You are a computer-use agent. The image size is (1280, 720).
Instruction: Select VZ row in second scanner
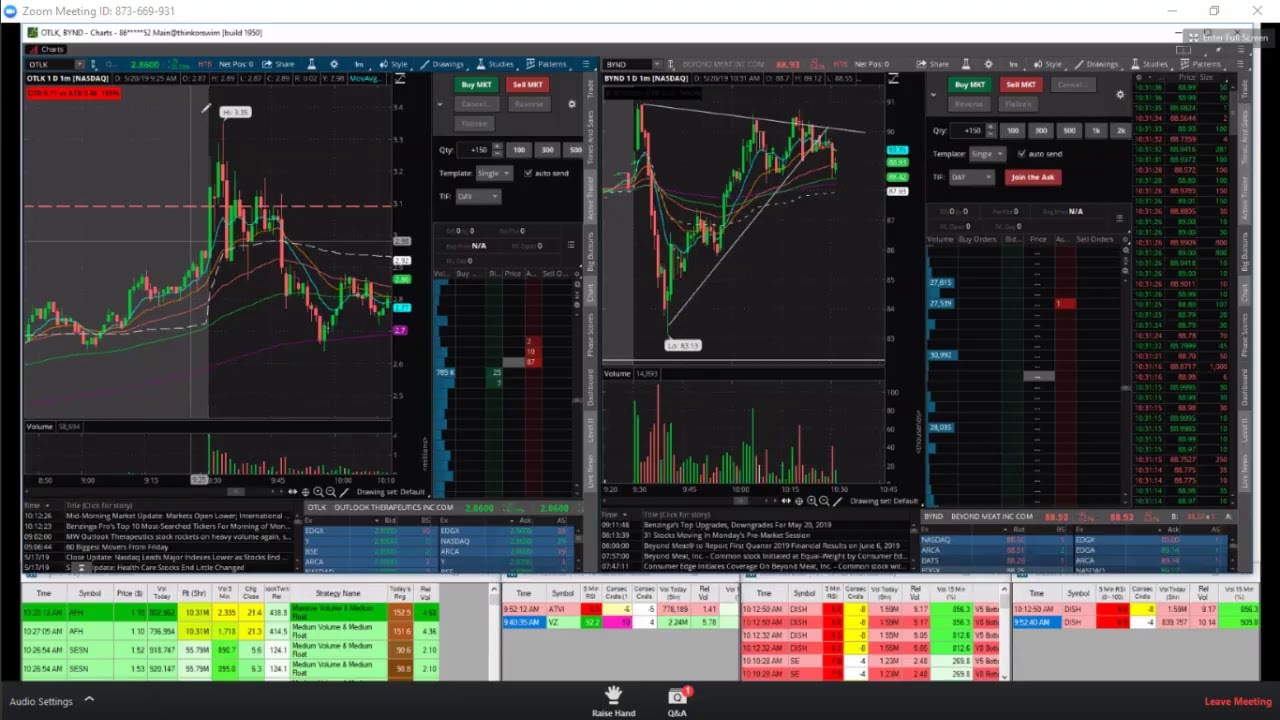pos(620,622)
